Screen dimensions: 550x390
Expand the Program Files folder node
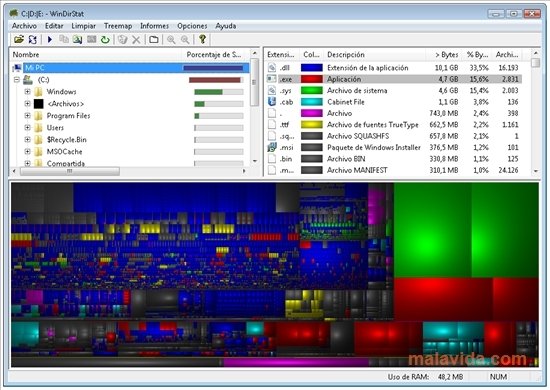tap(27, 116)
